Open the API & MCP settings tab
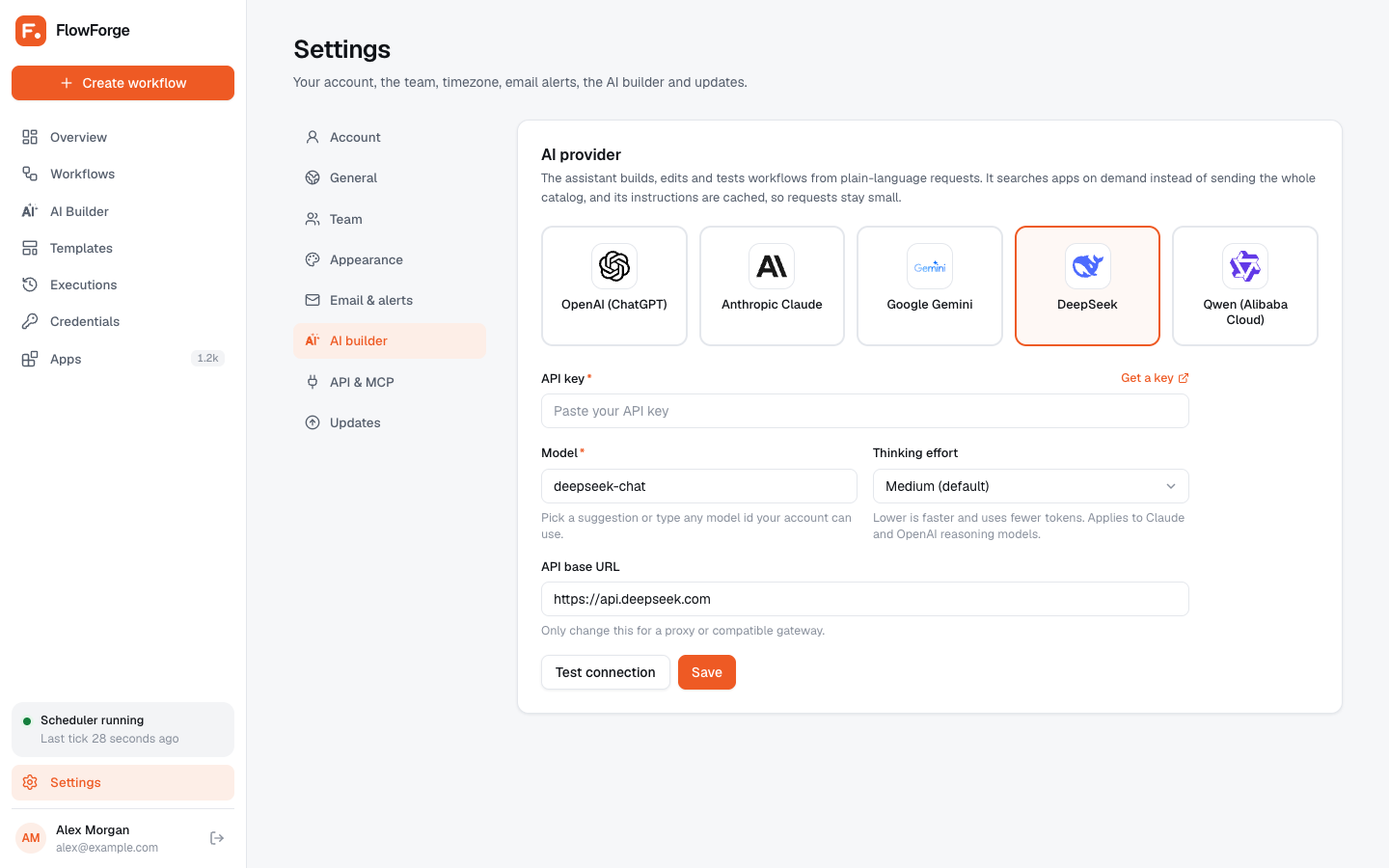1389x868 pixels. [390, 382]
